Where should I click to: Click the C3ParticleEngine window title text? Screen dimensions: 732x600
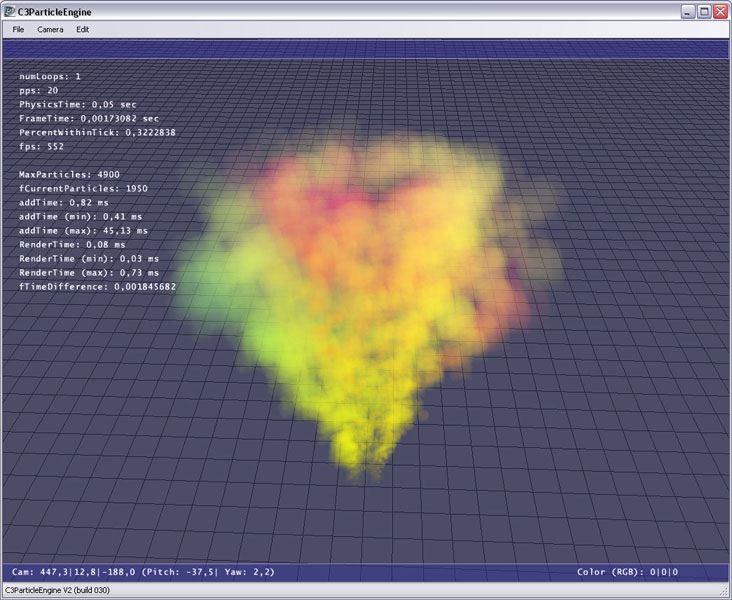point(52,11)
